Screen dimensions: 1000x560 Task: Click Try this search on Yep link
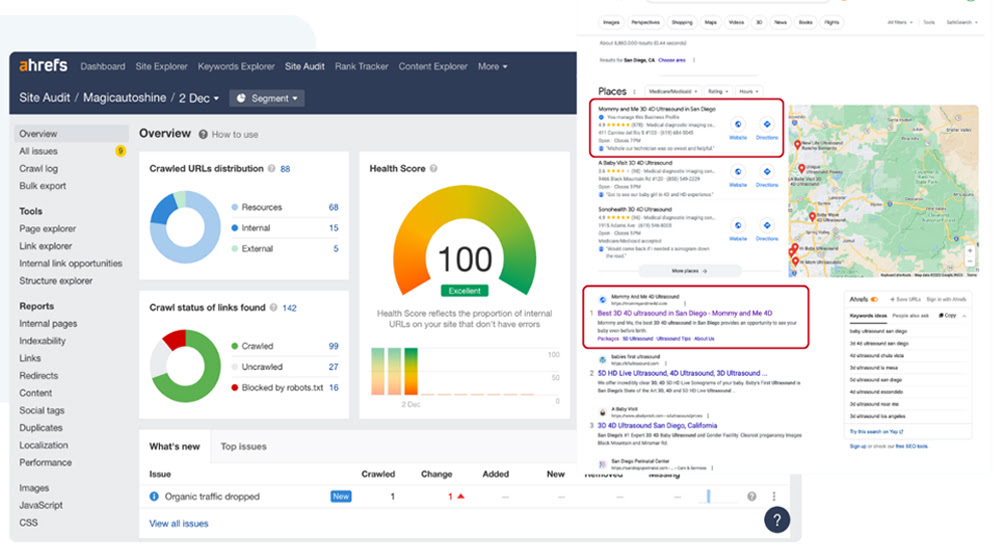[x=876, y=432]
